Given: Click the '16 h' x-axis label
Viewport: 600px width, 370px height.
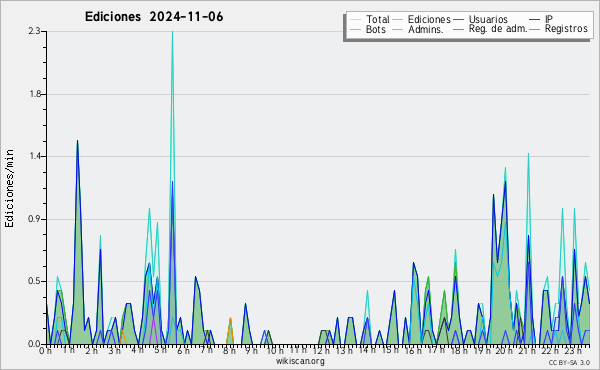Looking at the screenshot, I should [413, 351].
